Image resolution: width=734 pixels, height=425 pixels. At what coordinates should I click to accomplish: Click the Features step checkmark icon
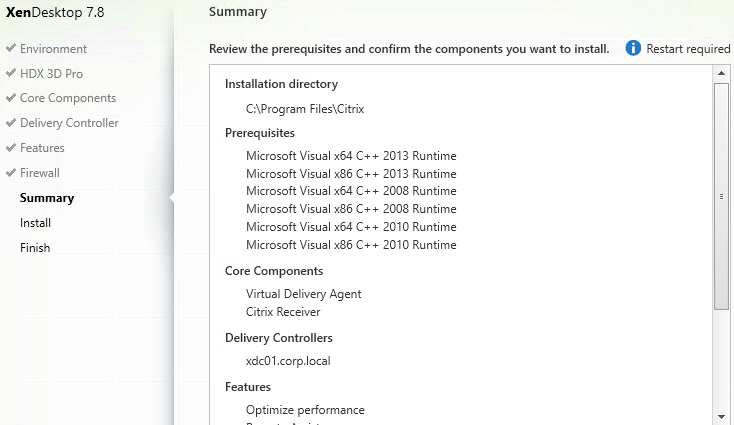11,147
